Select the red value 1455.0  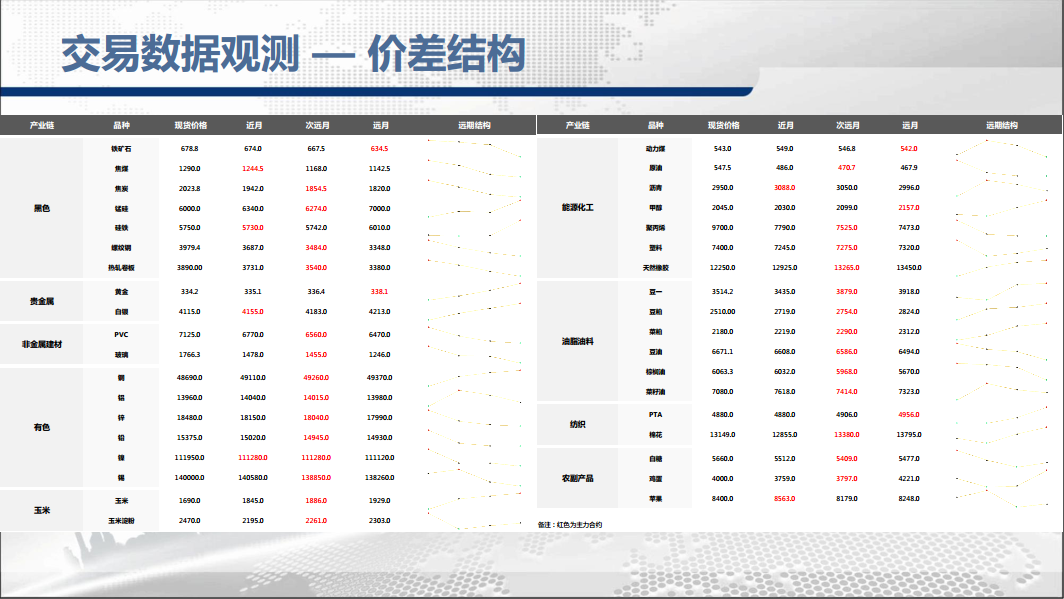click(316, 355)
